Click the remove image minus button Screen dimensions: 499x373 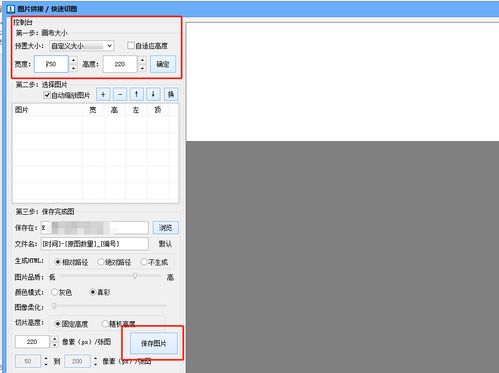[x=120, y=94]
